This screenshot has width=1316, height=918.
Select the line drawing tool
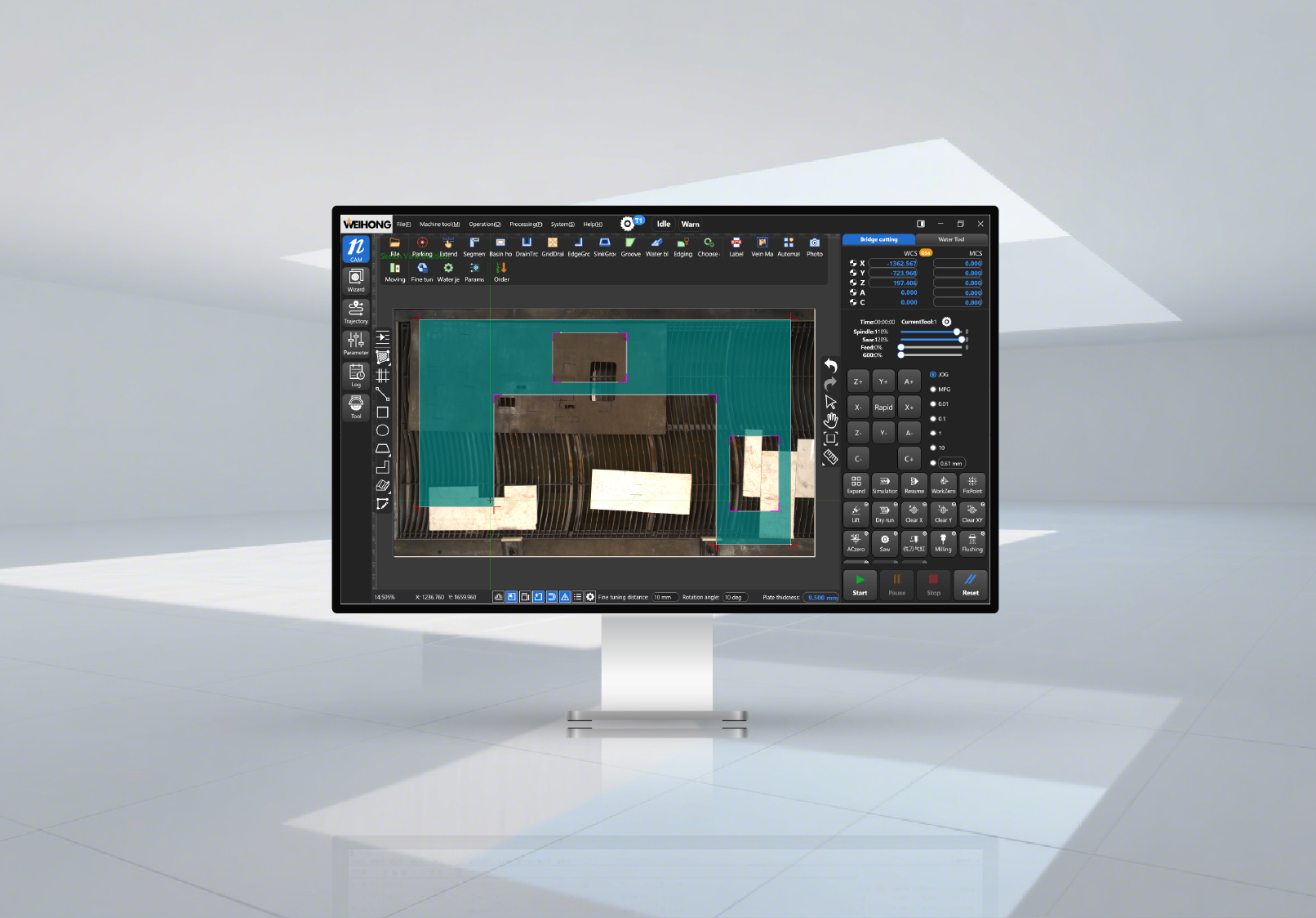pos(382,394)
